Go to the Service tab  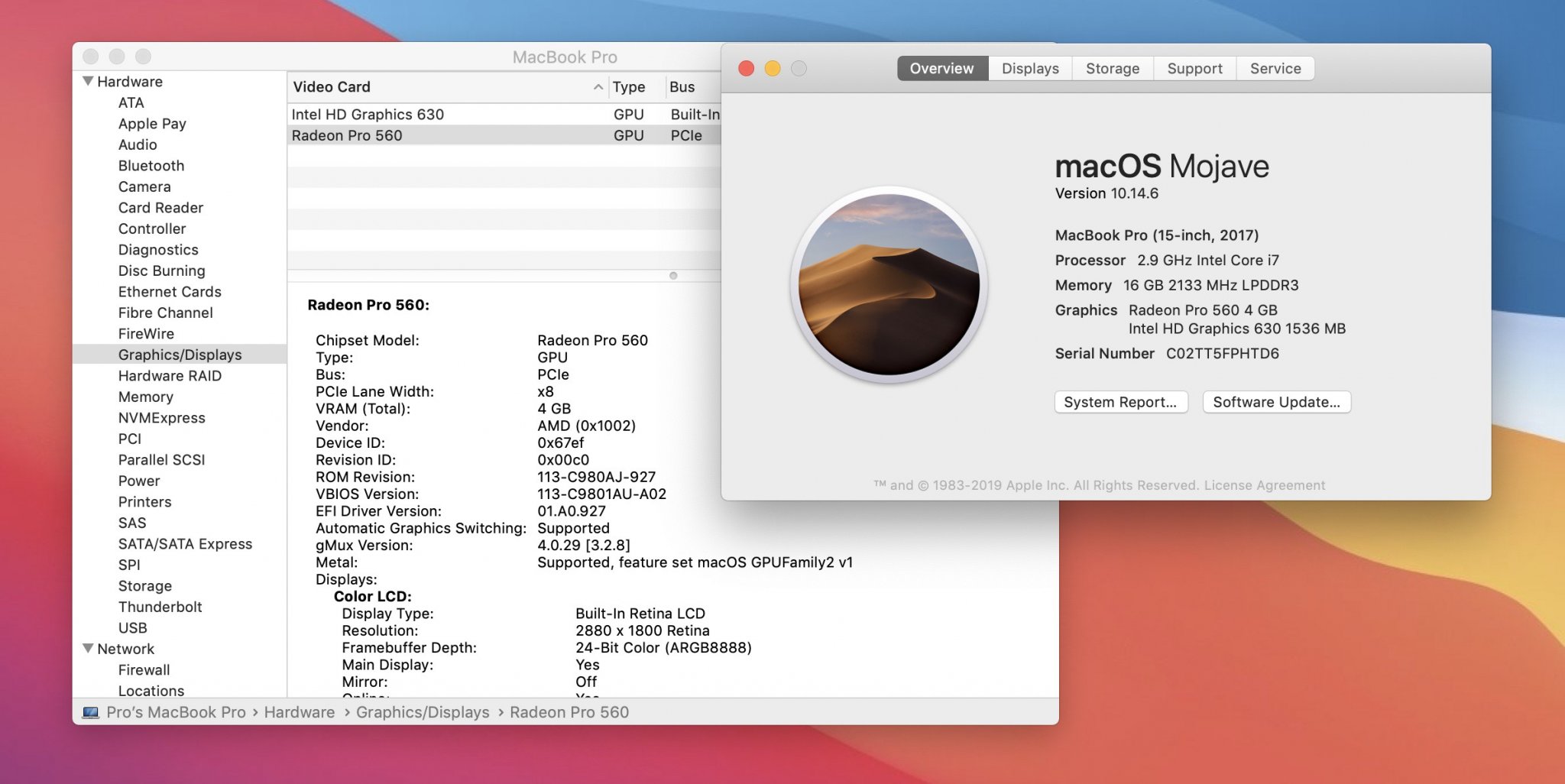click(1275, 69)
